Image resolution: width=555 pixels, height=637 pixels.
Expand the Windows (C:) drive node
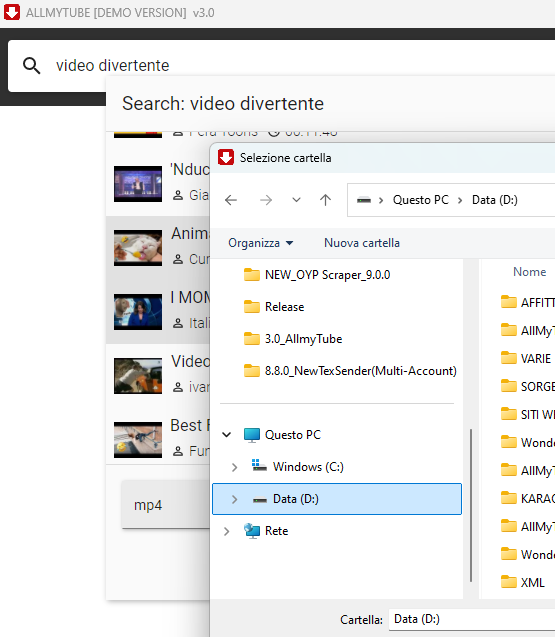pos(234,467)
